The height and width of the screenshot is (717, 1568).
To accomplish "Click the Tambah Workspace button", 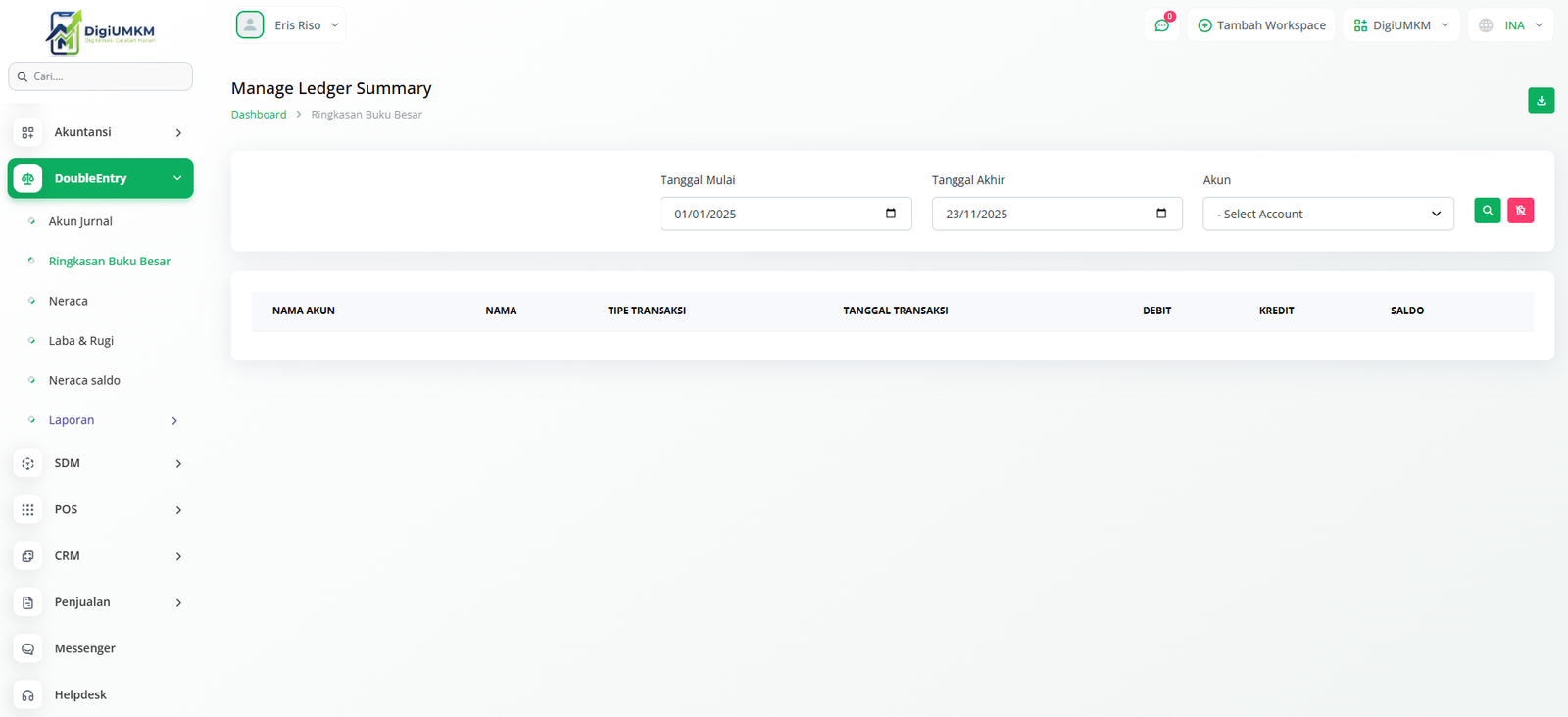I will [1261, 25].
